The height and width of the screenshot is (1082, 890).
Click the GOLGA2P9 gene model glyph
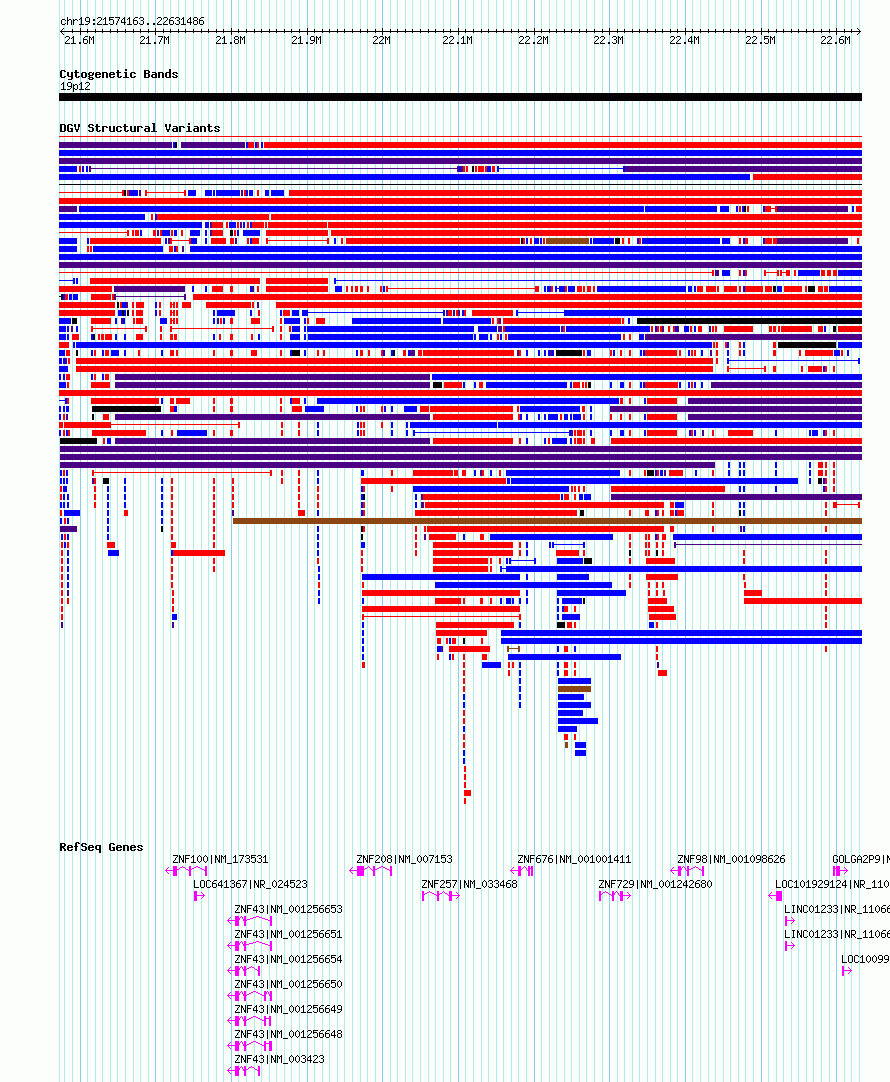840,871
